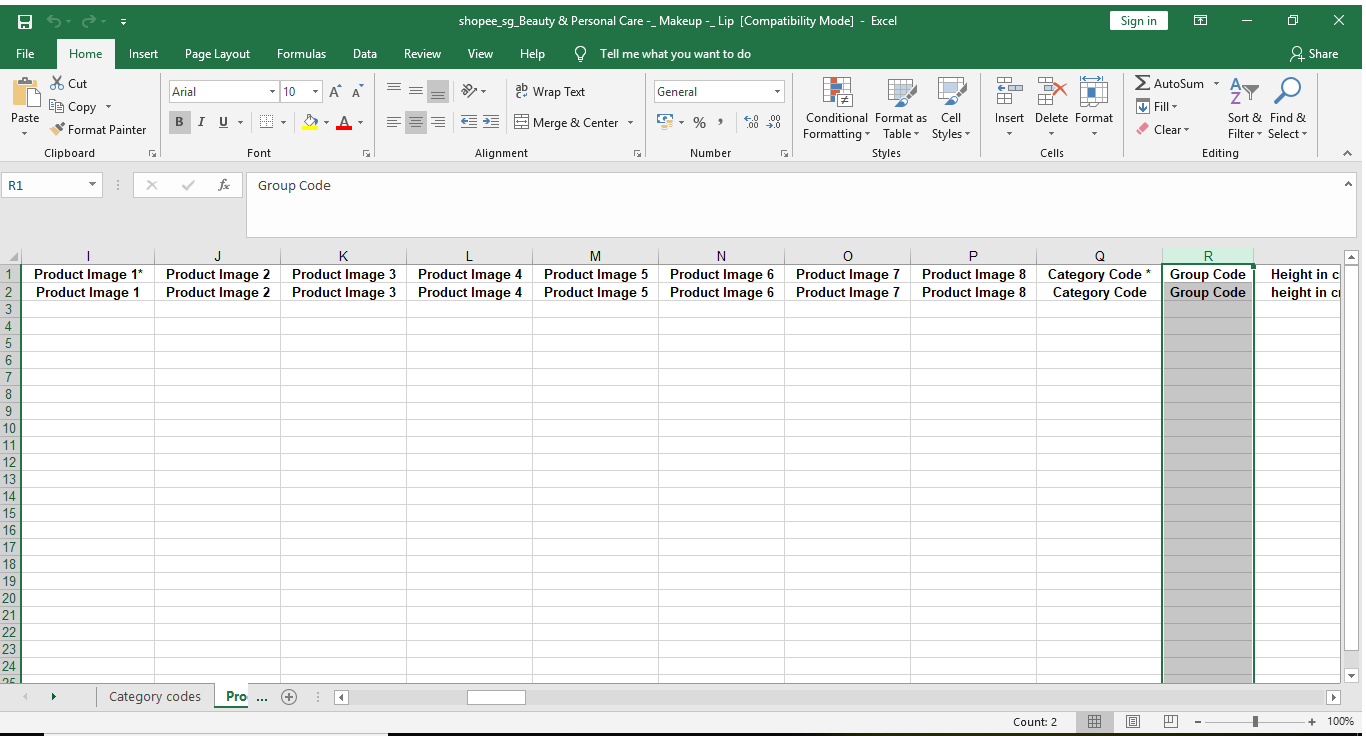Viewport: 1366px width, 736px height.
Task: Apply percent style format
Action: click(699, 122)
